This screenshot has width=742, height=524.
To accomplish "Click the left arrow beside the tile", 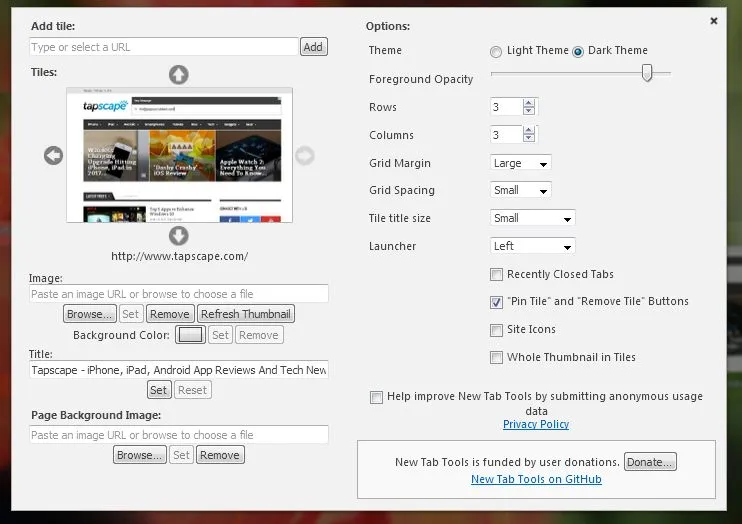I will [x=54, y=155].
